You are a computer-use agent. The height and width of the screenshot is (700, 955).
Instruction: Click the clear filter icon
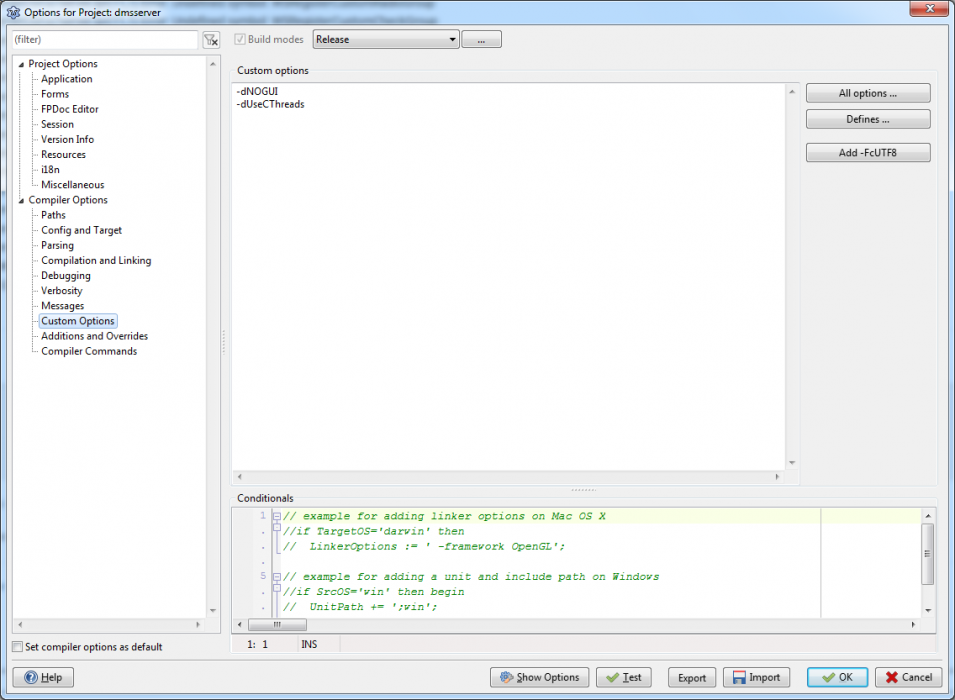211,40
